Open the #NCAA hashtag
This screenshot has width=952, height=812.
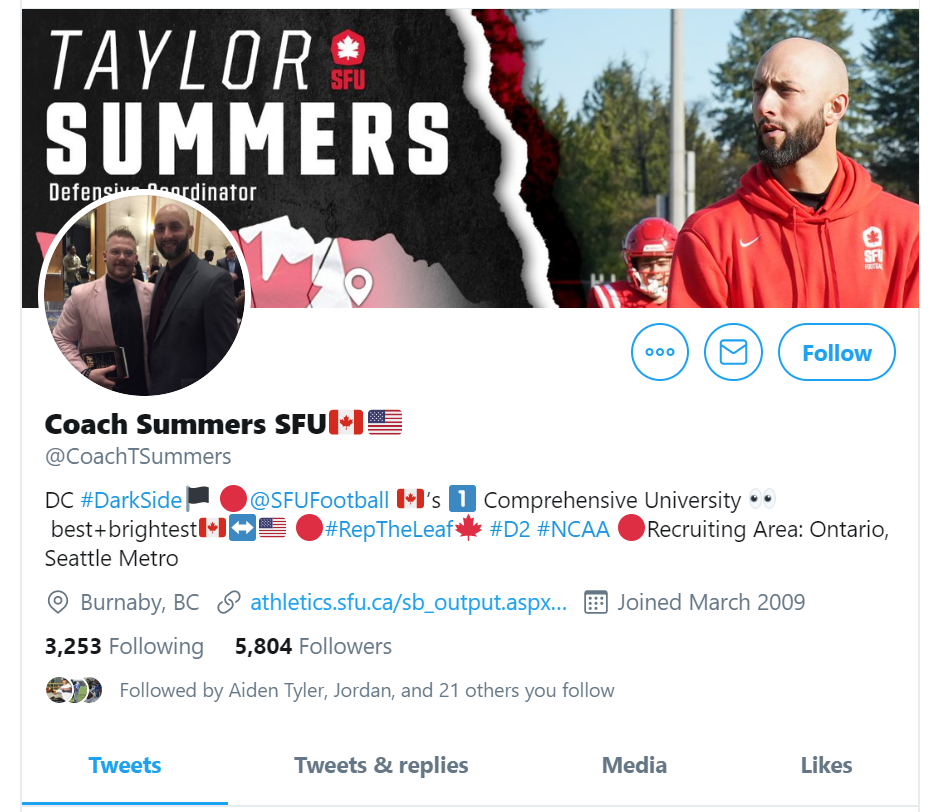(573, 530)
